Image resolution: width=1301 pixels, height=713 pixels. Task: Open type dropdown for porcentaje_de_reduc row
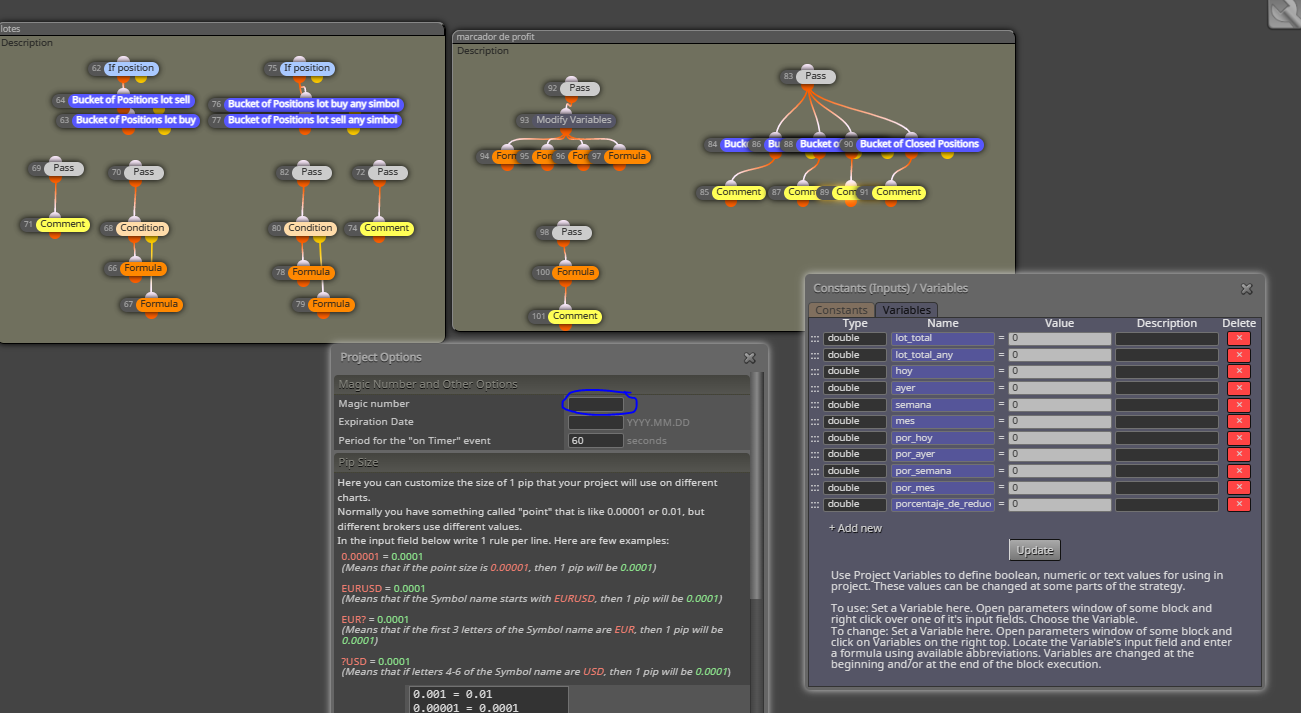(854, 504)
